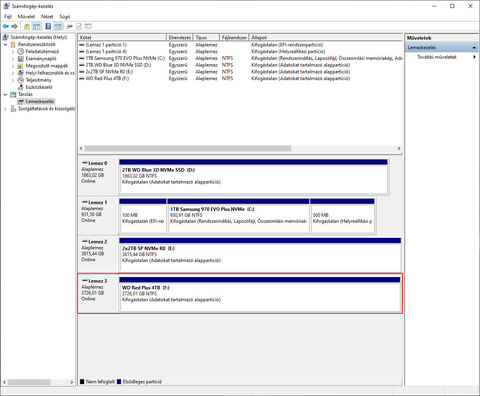Open Eseménynapló icon in tree
Image resolution: width=480 pixels, height=396 pixels.
pyautogui.click(x=21, y=59)
